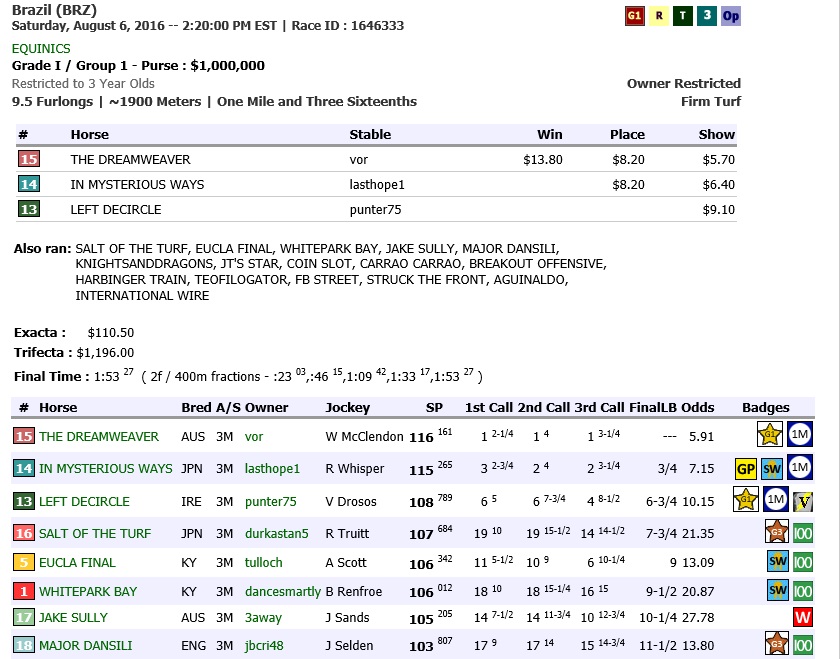Screen dimensions: 840x659
Task: Click the red G1 grade badge
Action: click(x=634, y=16)
